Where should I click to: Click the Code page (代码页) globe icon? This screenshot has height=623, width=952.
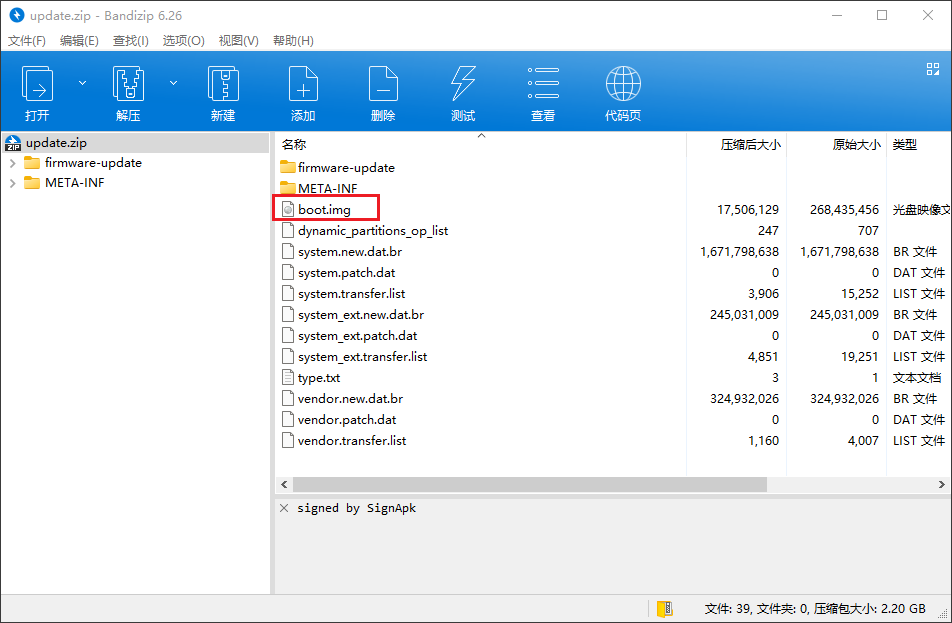click(x=623, y=84)
